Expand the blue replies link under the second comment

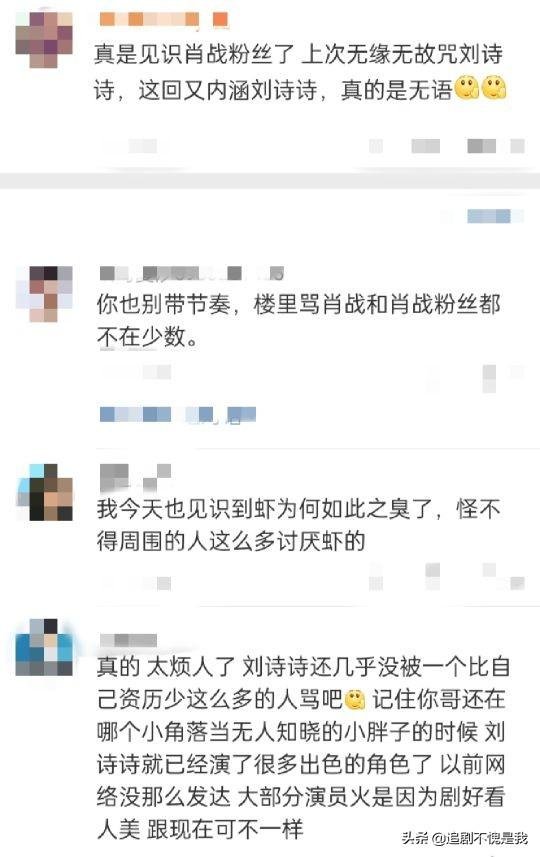(178, 415)
